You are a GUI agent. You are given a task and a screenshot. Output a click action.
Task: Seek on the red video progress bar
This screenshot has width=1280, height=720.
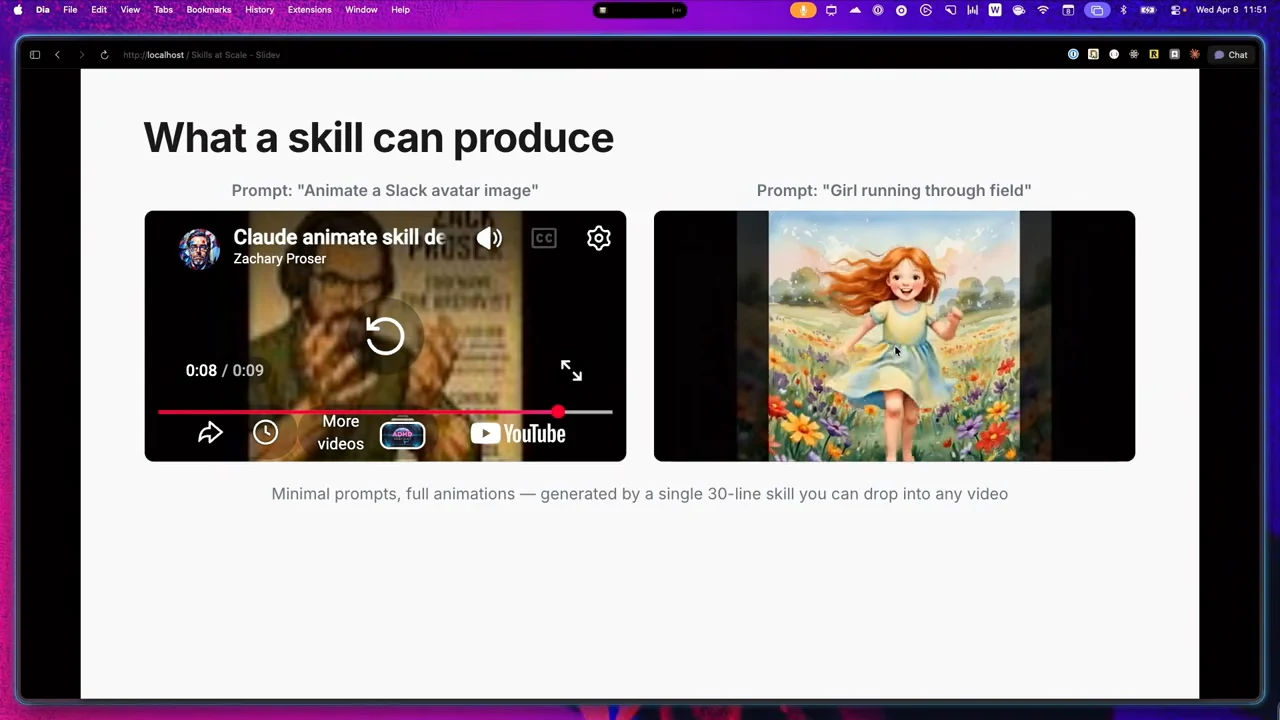pos(385,412)
